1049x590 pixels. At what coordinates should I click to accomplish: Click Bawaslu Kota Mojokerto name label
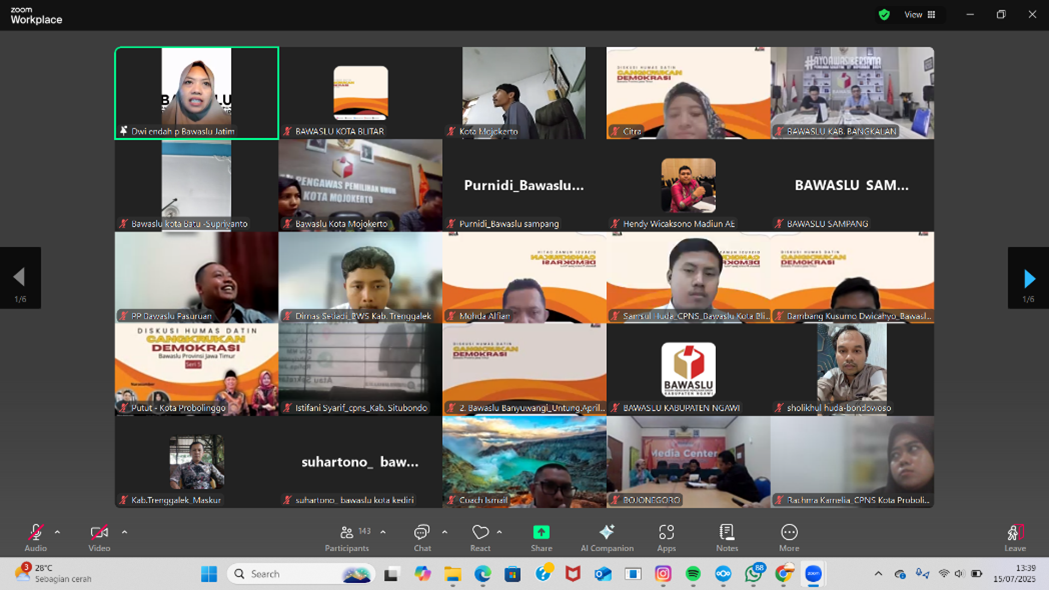pyautogui.click(x=341, y=224)
